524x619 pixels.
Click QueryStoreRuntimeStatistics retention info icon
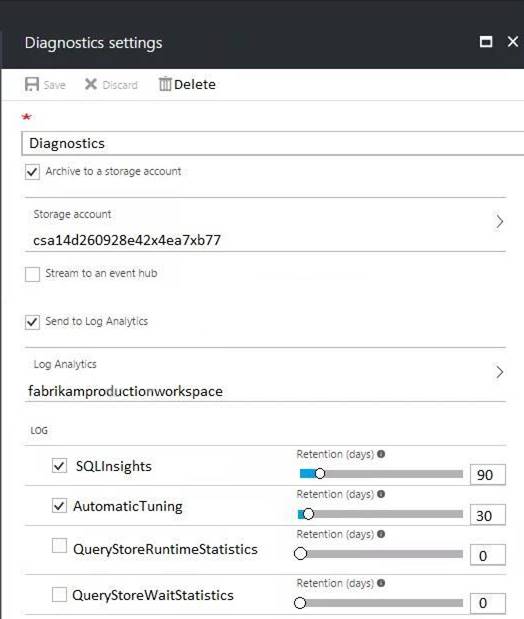coord(381,534)
